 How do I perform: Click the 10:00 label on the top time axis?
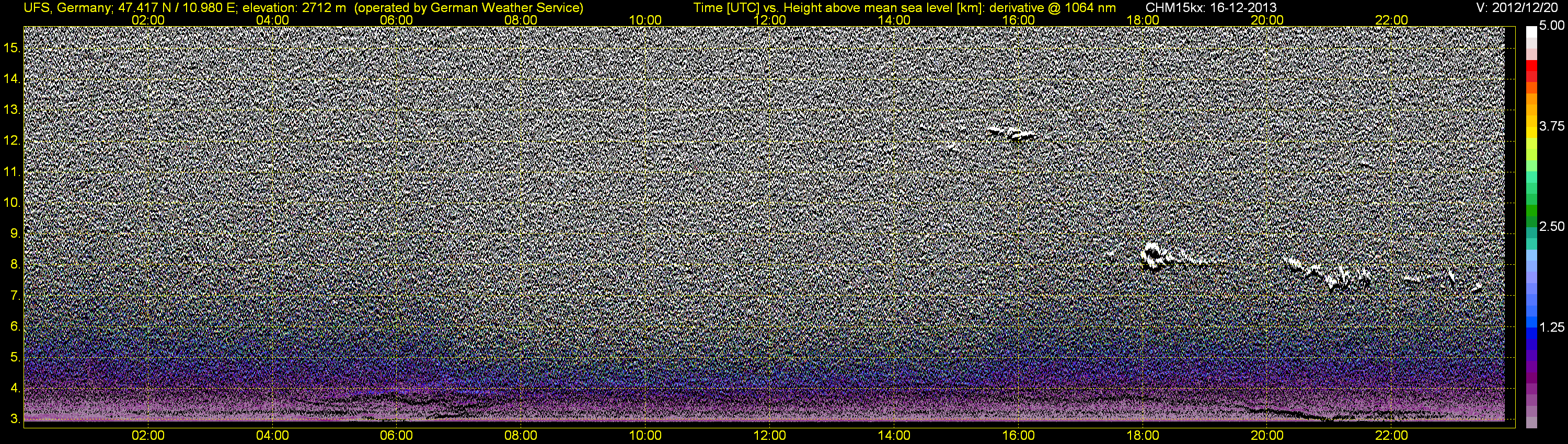(645, 20)
